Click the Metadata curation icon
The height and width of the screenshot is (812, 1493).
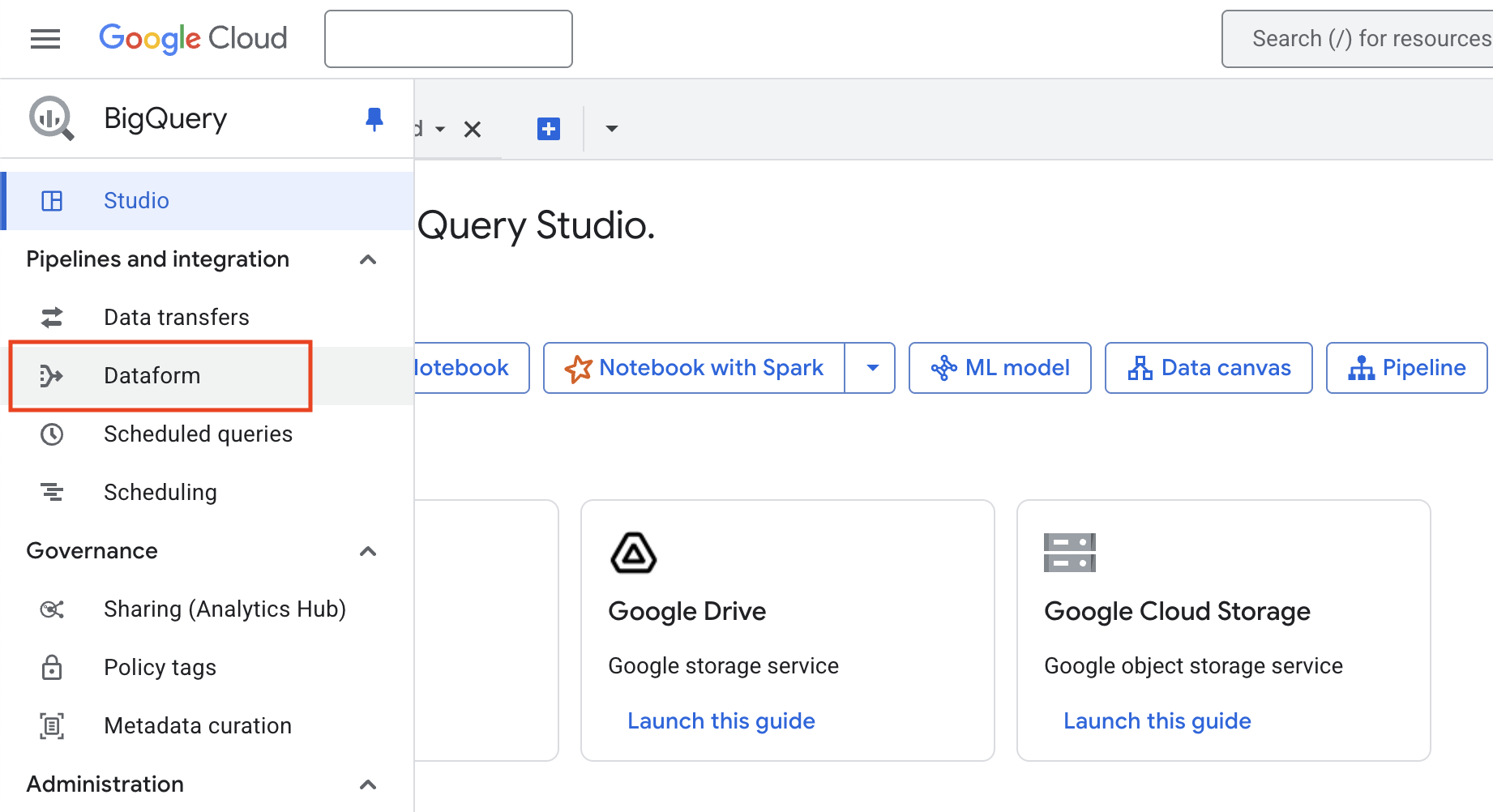point(52,725)
